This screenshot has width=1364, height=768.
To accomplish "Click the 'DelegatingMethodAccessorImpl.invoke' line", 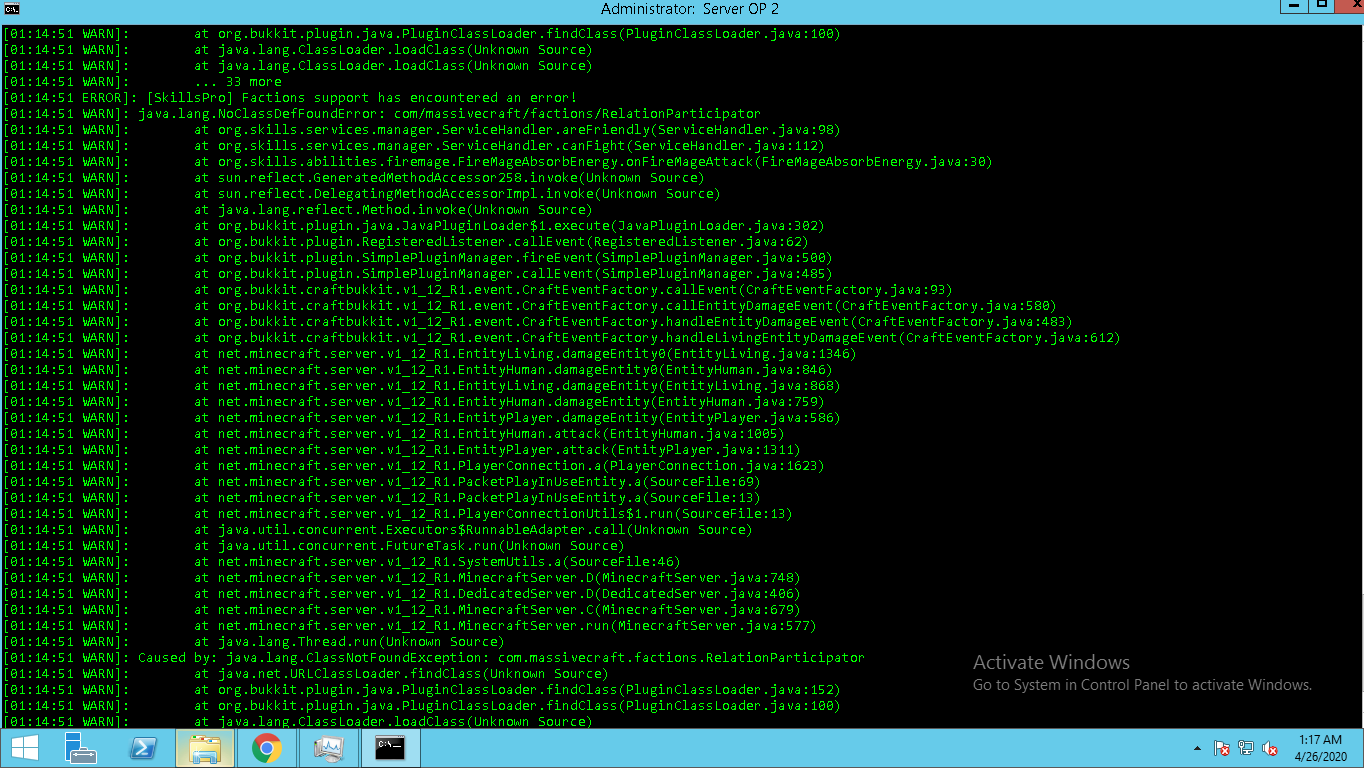I will click(x=361, y=194).
